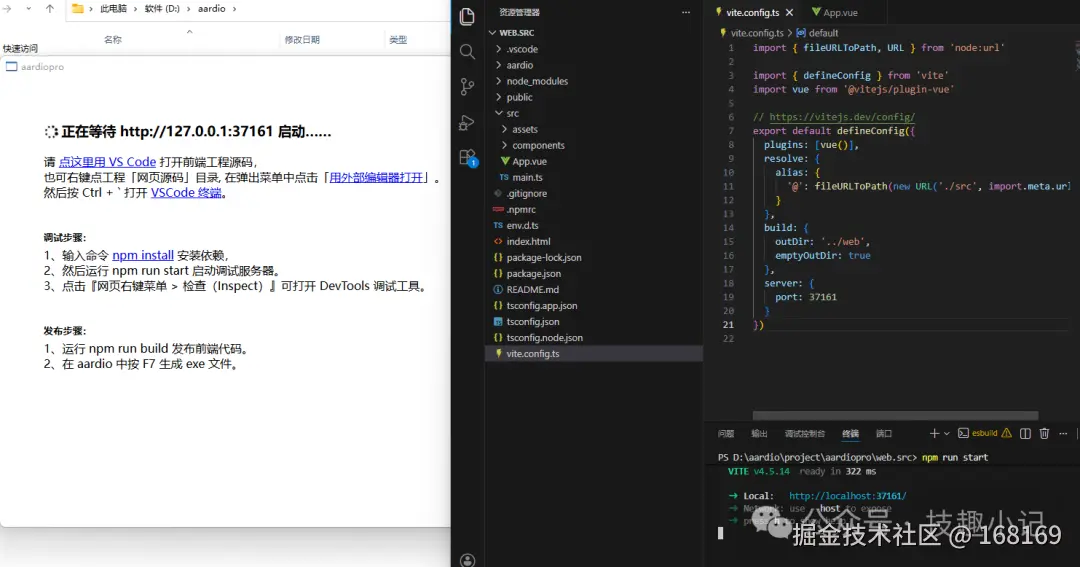The image size is (1080, 567).
Task: Open .gitignore file
Action: click(526, 194)
